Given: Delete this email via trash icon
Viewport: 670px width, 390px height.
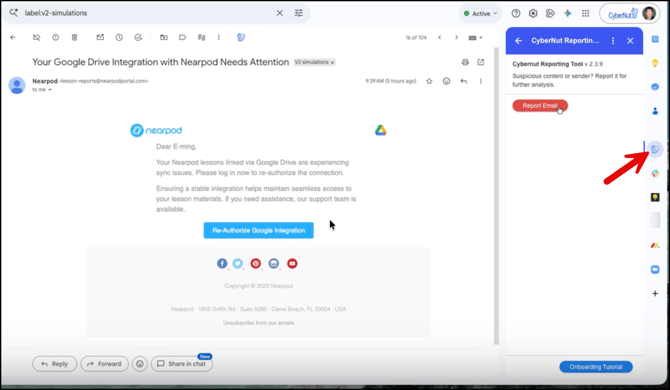Looking at the screenshot, I should tap(74, 38).
